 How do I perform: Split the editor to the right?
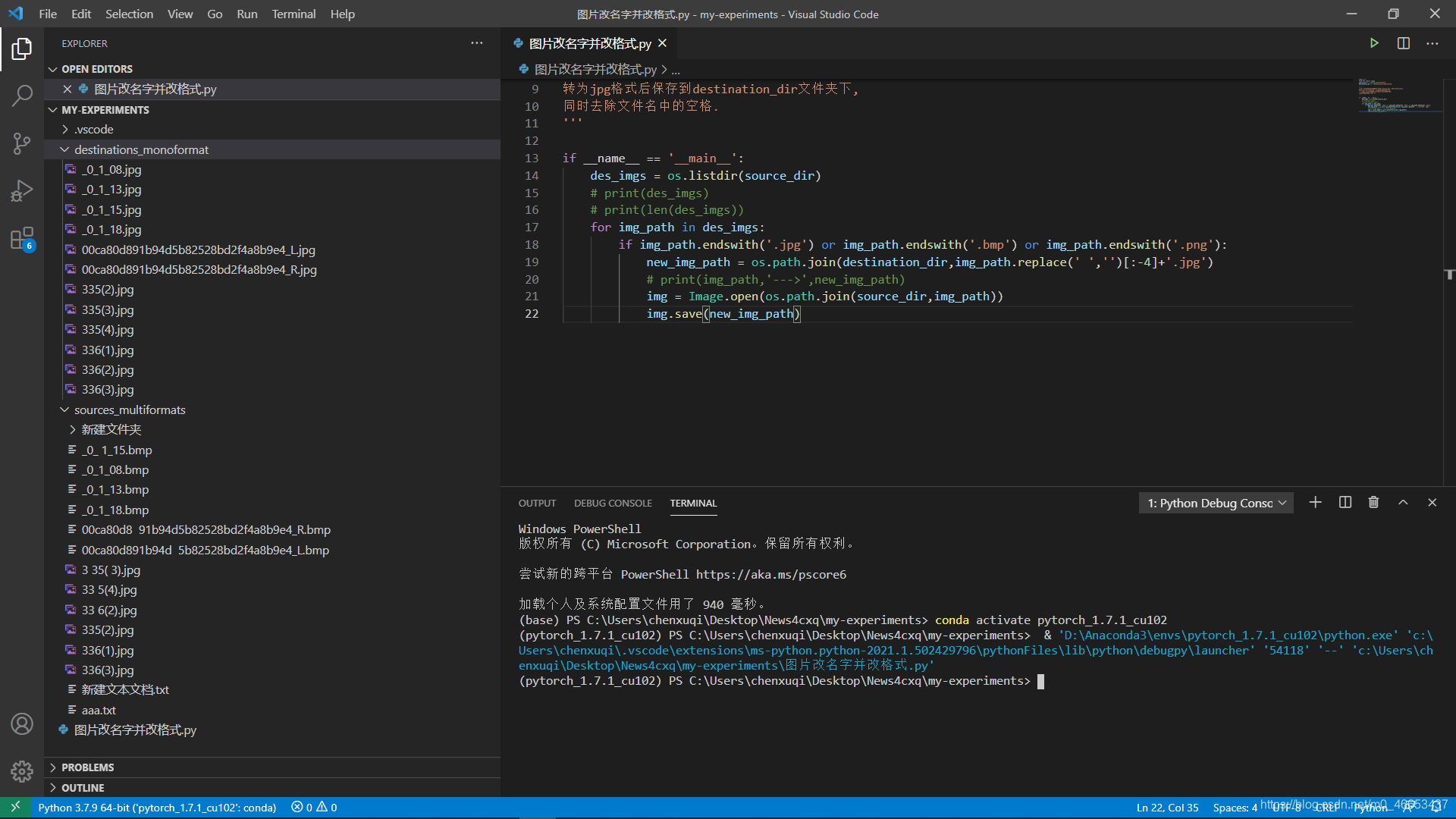[x=1403, y=43]
